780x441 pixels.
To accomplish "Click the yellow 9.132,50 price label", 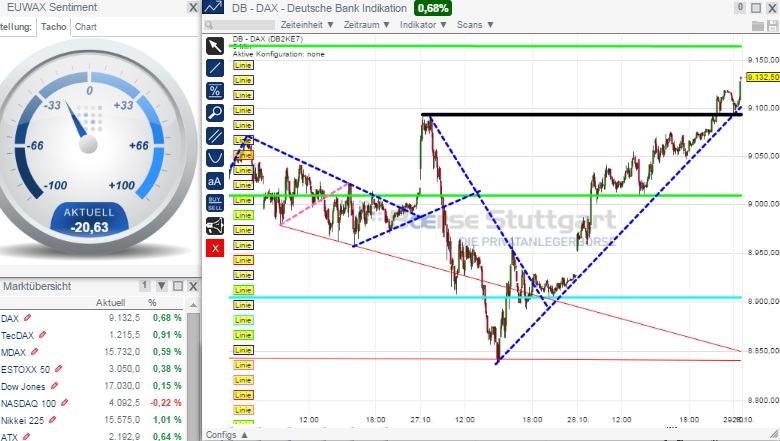I will pyautogui.click(x=763, y=77).
